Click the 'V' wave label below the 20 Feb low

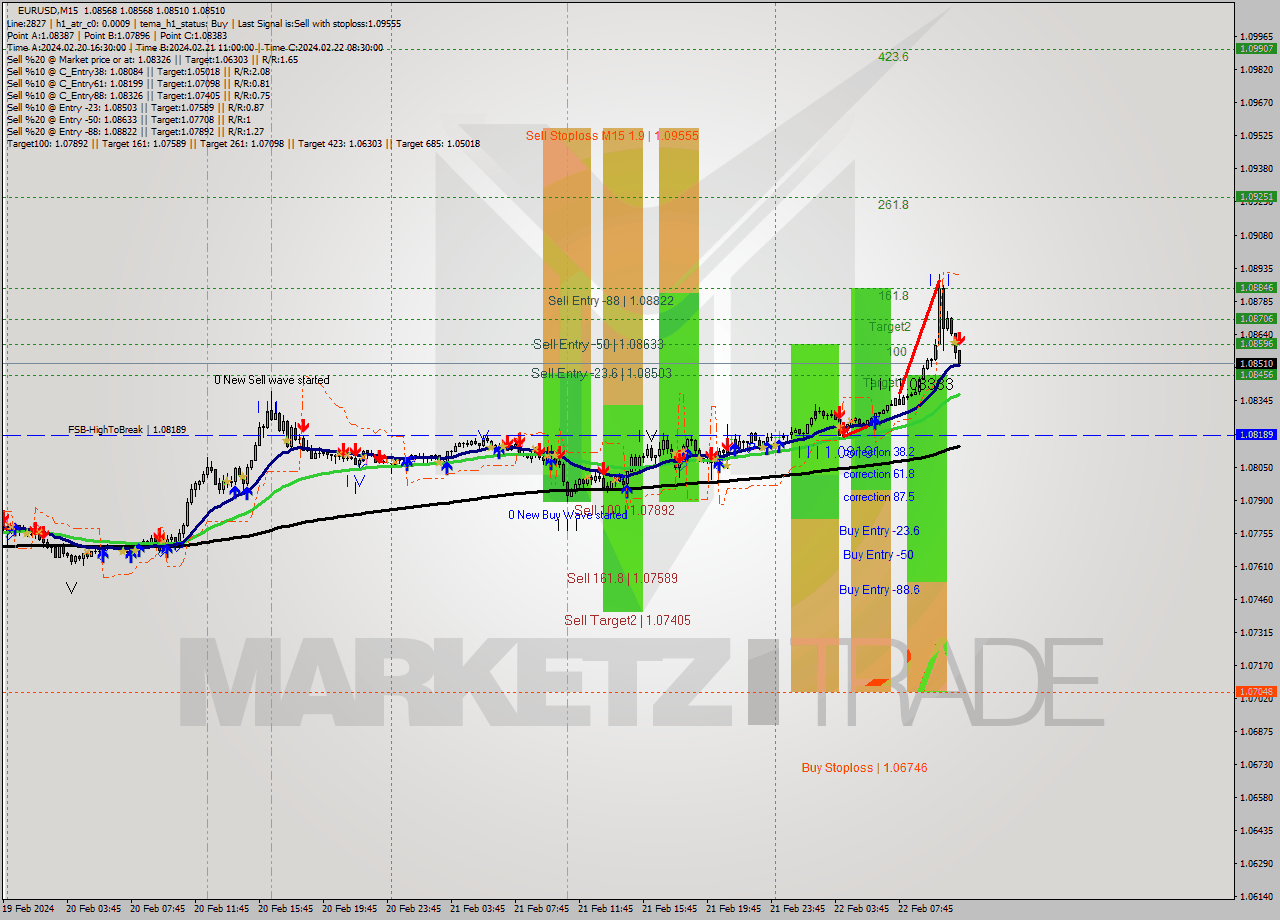tap(71, 588)
